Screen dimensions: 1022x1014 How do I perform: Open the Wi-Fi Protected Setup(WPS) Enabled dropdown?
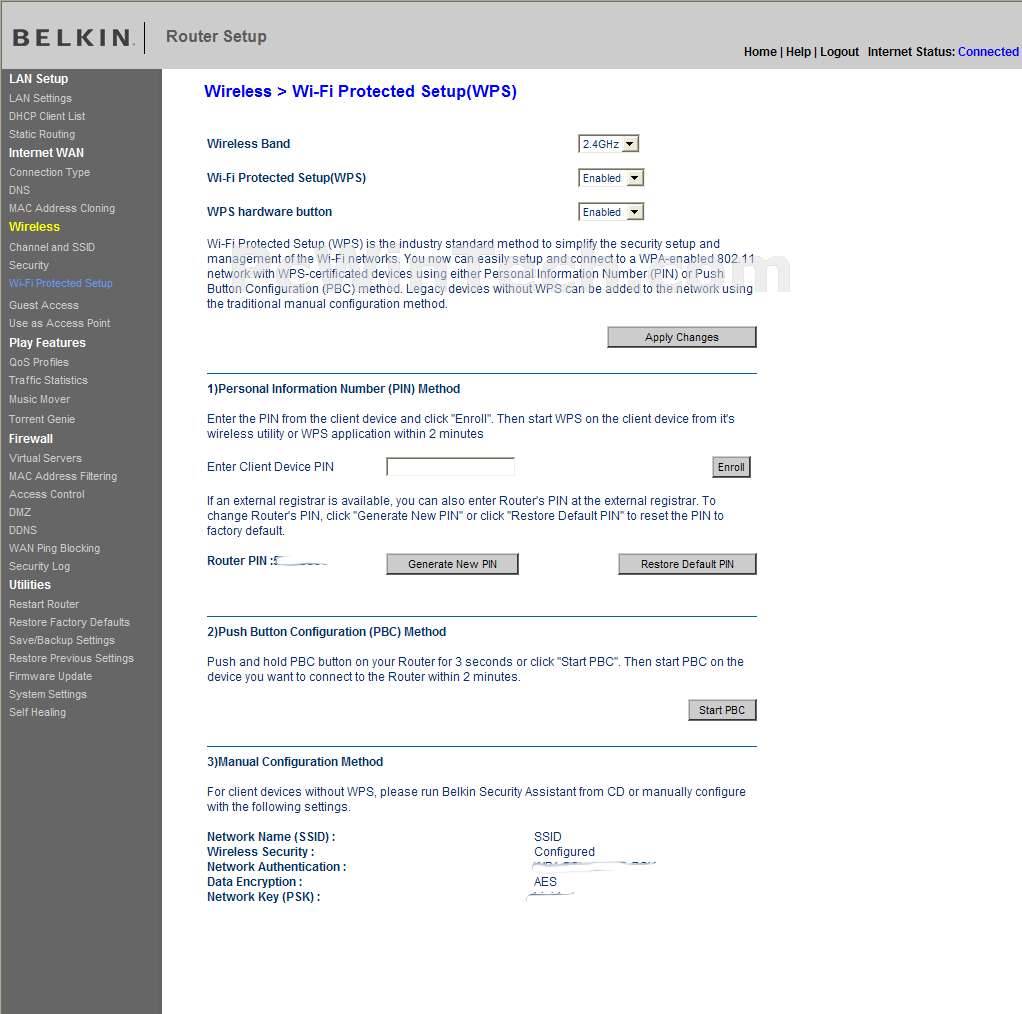click(x=611, y=178)
